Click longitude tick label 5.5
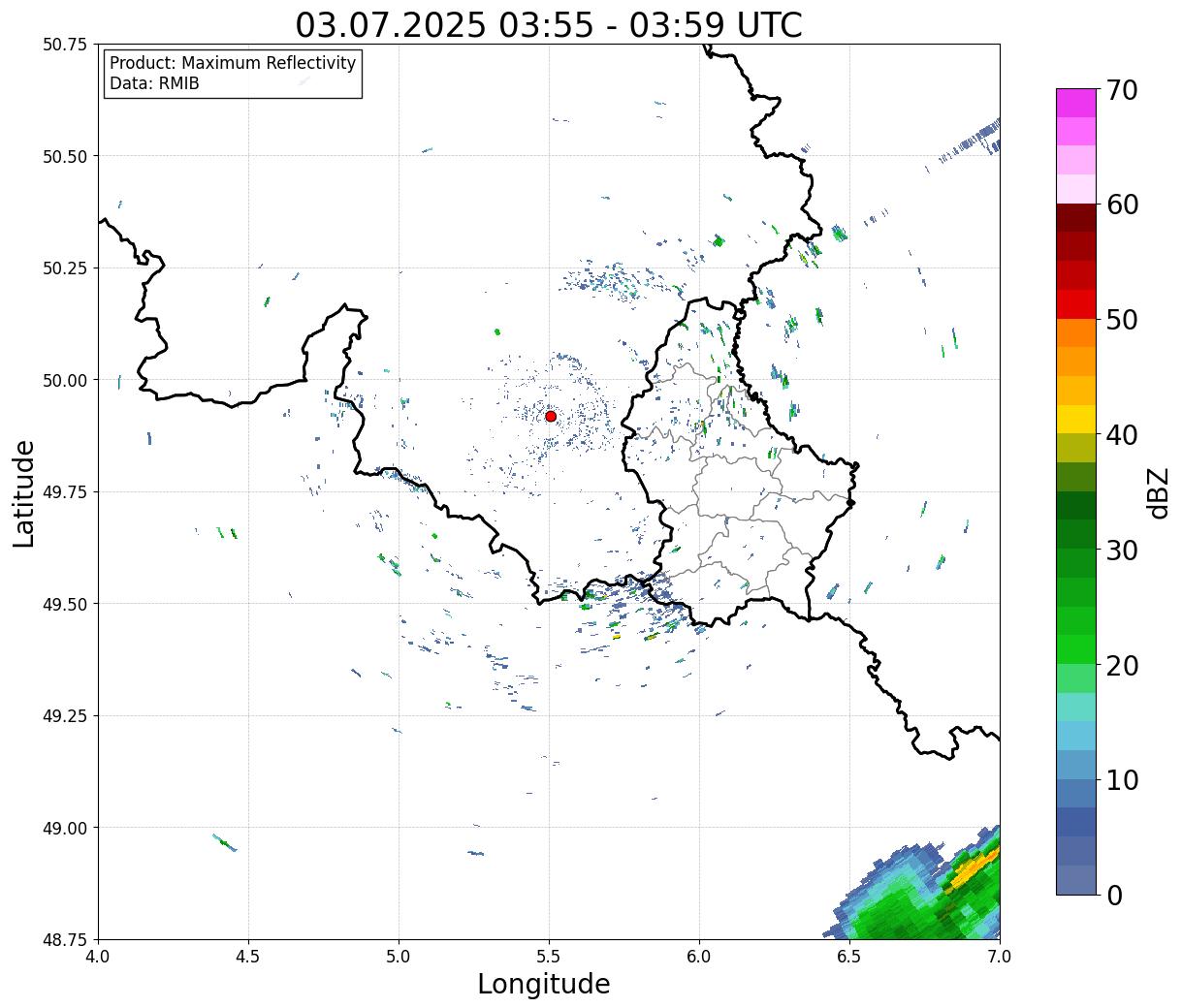Image resolution: width=1182 pixels, height=1008 pixels. [x=549, y=956]
